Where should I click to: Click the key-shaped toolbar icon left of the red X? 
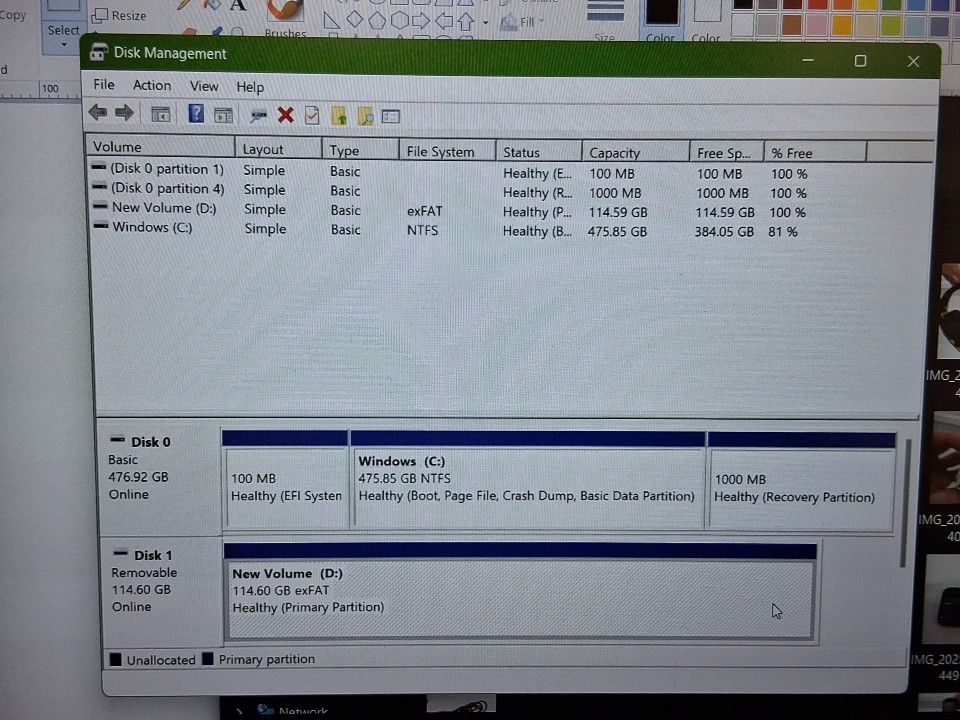point(258,115)
